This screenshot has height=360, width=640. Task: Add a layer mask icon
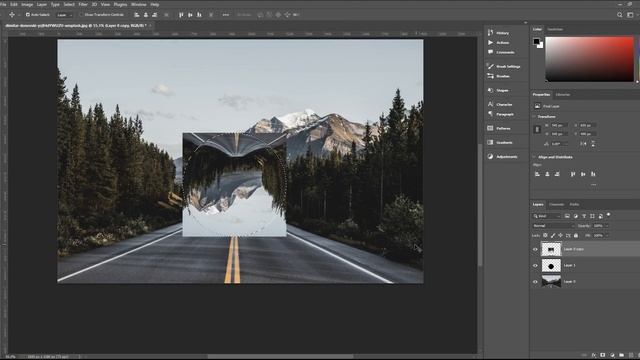tap(603, 355)
